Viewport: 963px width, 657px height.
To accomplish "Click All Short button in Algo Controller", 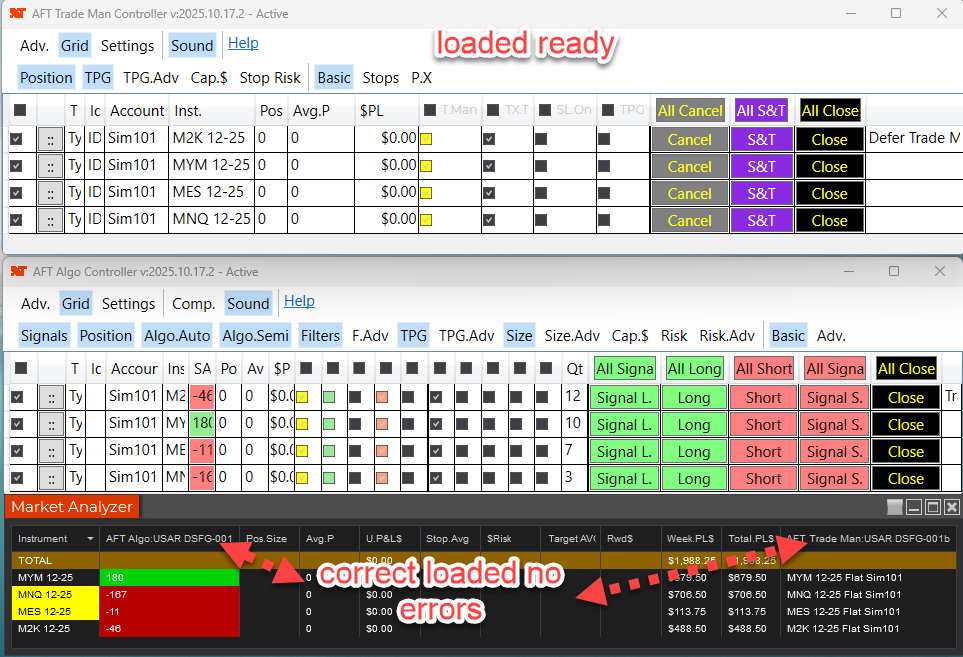I will click(x=764, y=368).
